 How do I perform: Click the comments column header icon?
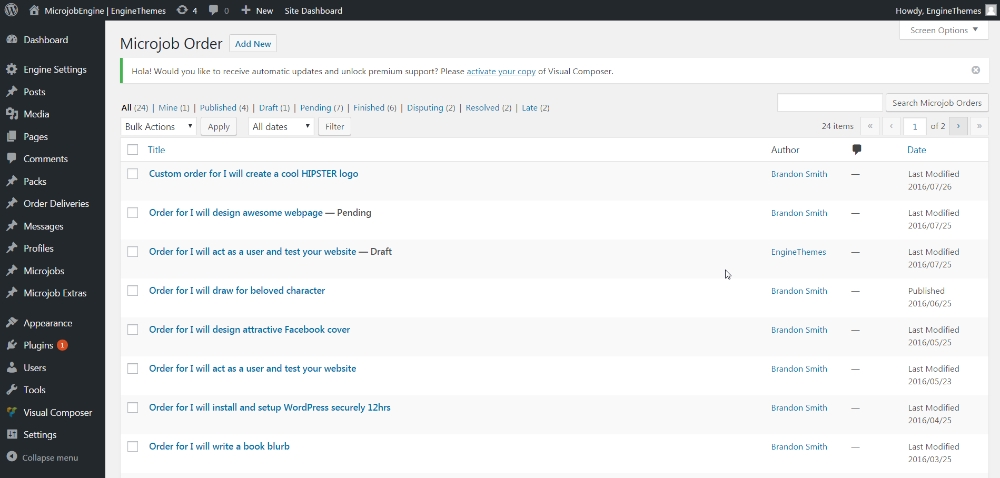[x=856, y=149]
